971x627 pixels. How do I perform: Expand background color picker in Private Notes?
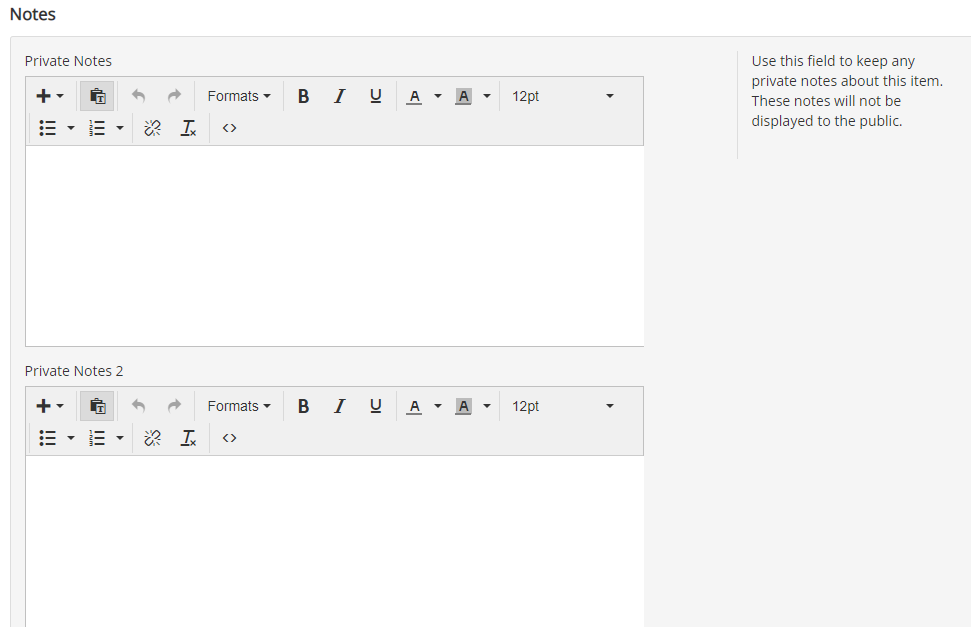pos(487,96)
